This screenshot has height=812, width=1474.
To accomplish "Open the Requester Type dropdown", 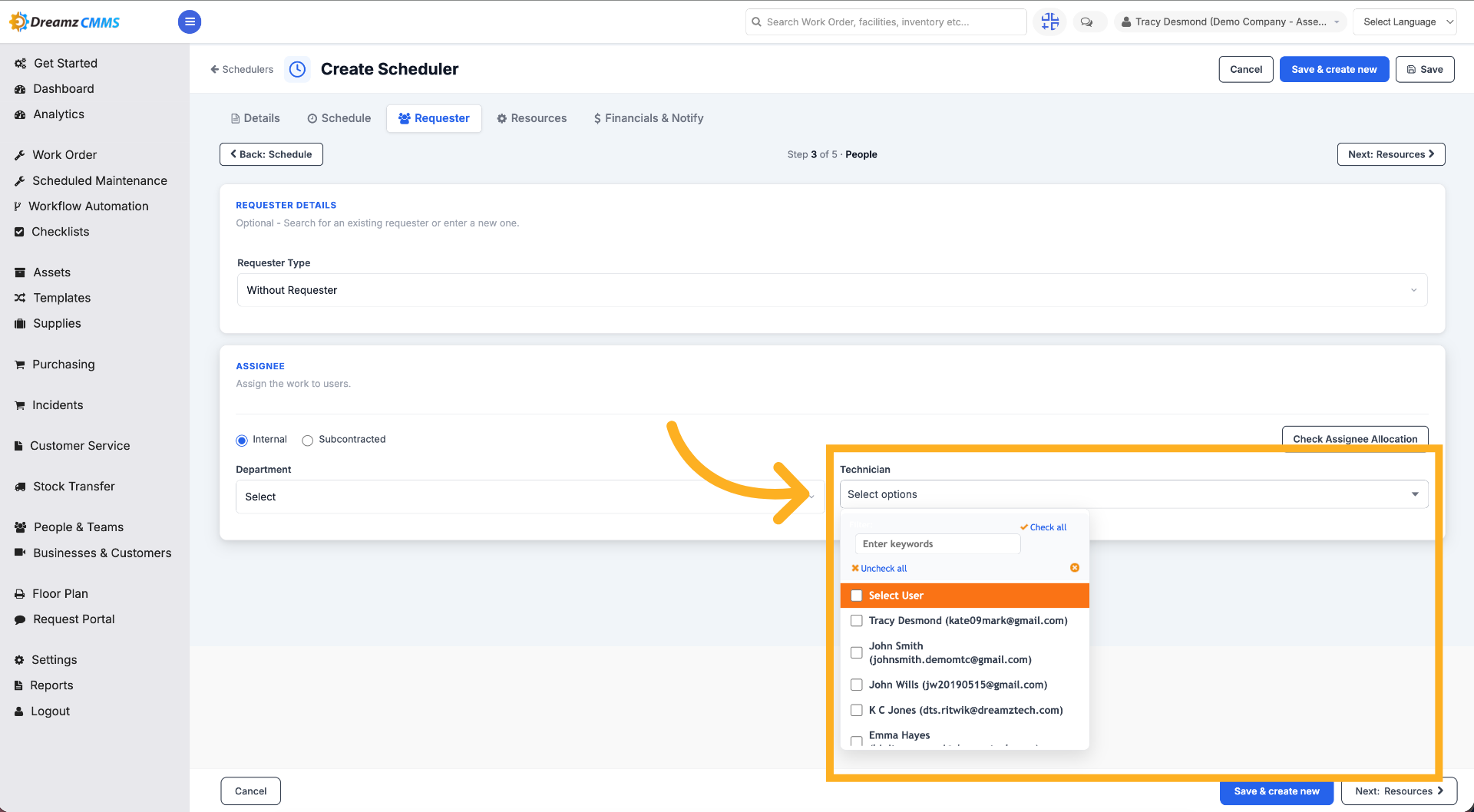I will pos(832,290).
